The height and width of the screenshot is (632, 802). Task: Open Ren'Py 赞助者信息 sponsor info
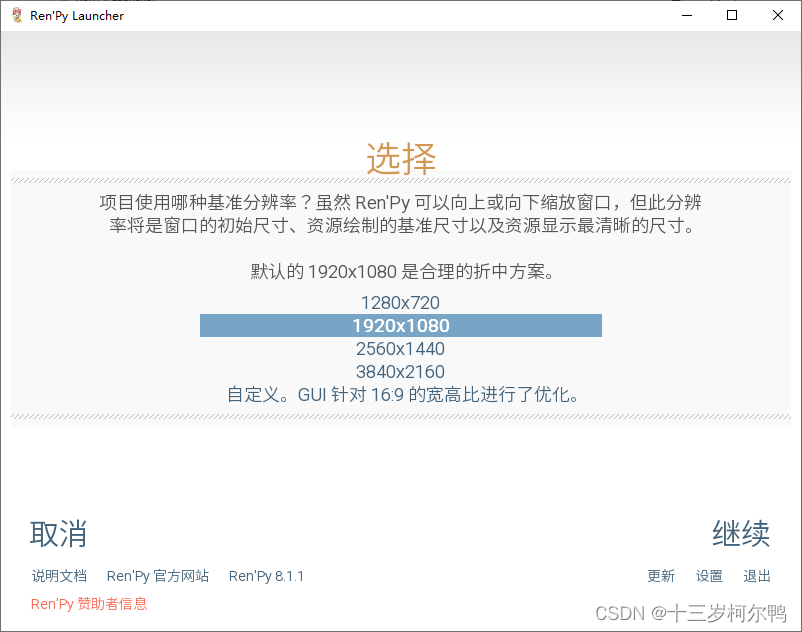tap(89, 604)
